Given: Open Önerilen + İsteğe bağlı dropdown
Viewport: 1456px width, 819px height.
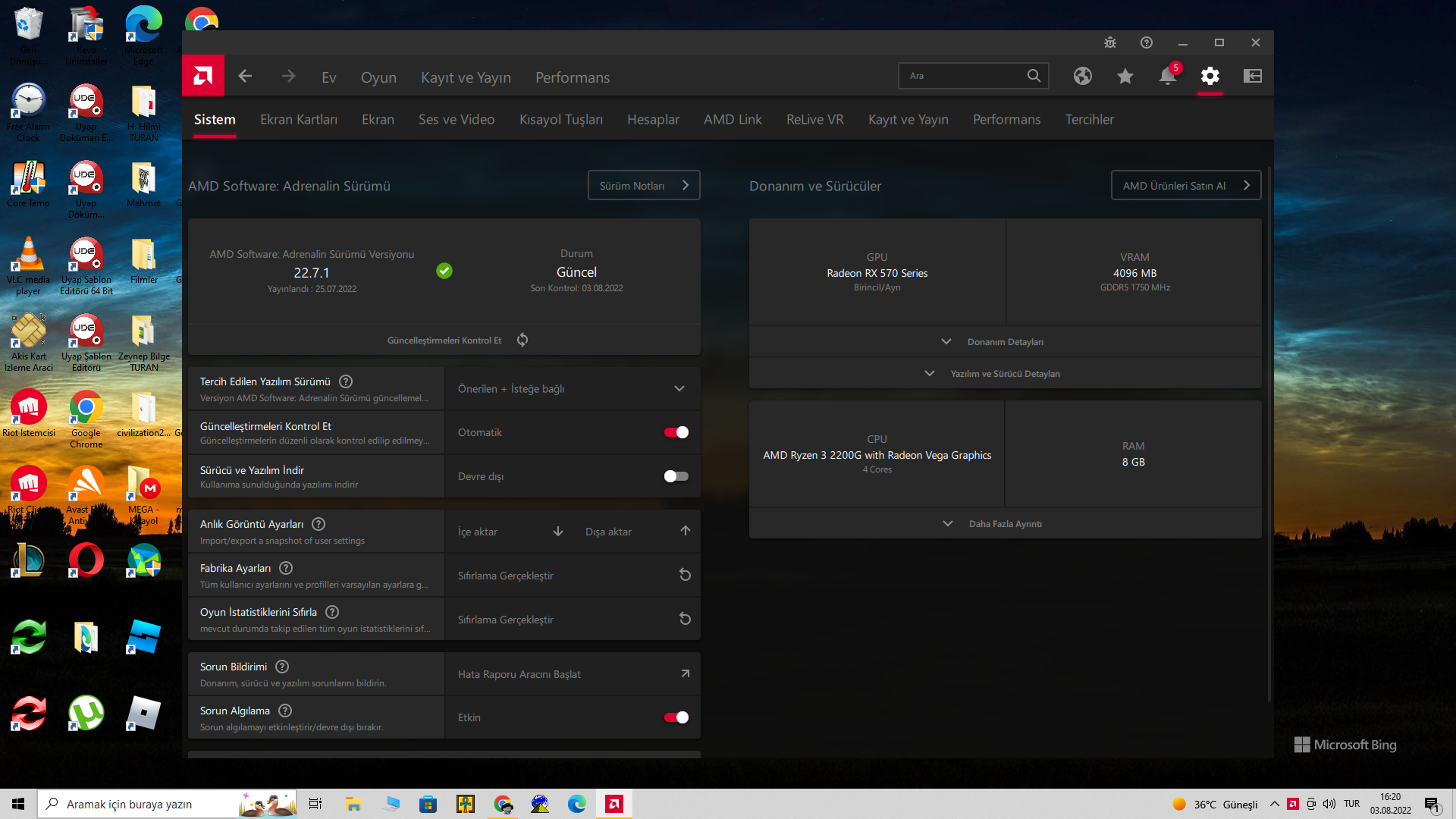Looking at the screenshot, I should point(572,388).
